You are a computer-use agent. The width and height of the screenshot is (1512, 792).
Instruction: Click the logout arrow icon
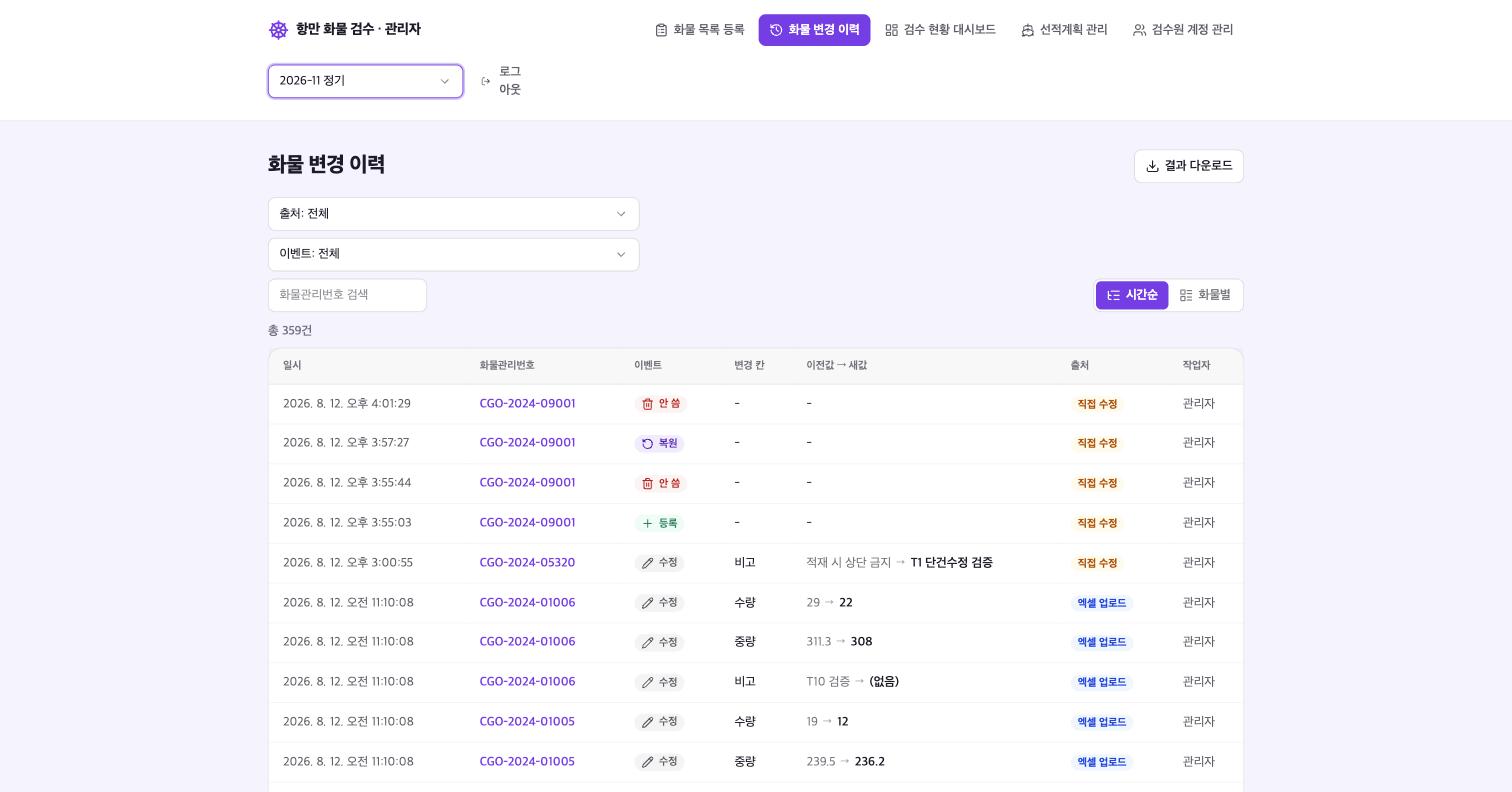486,81
